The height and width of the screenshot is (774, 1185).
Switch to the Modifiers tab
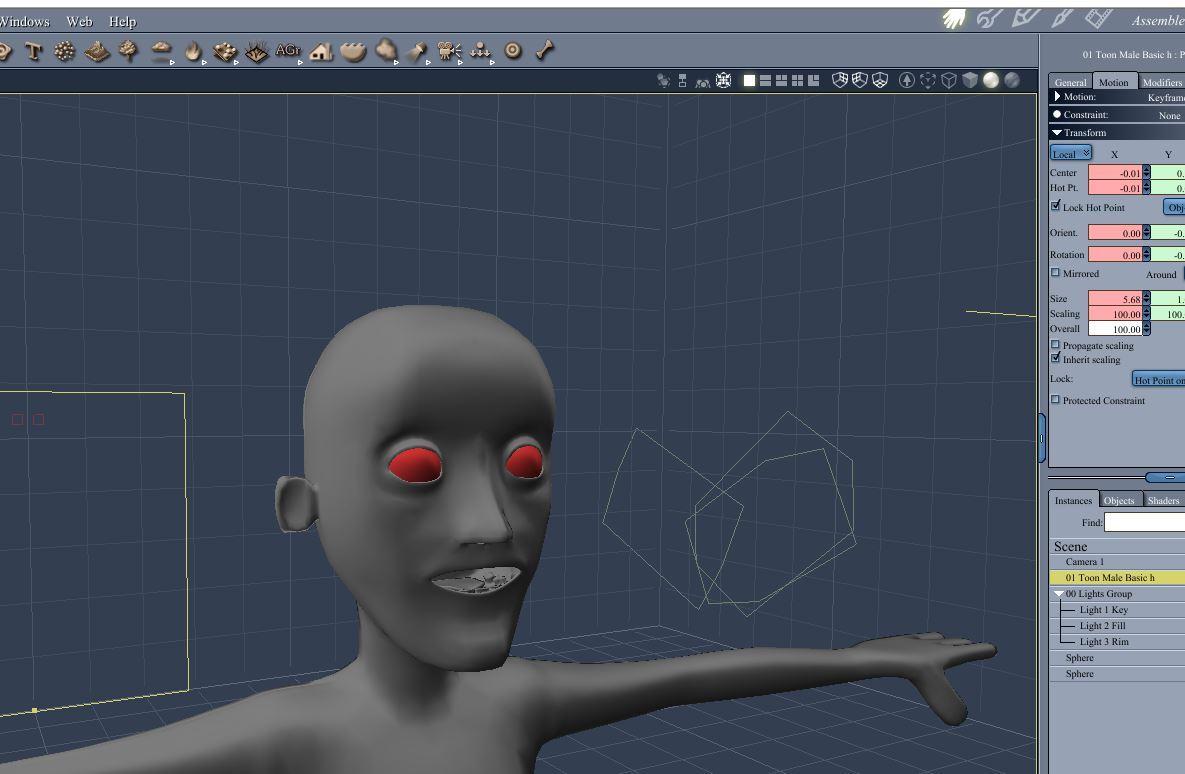(1162, 82)
